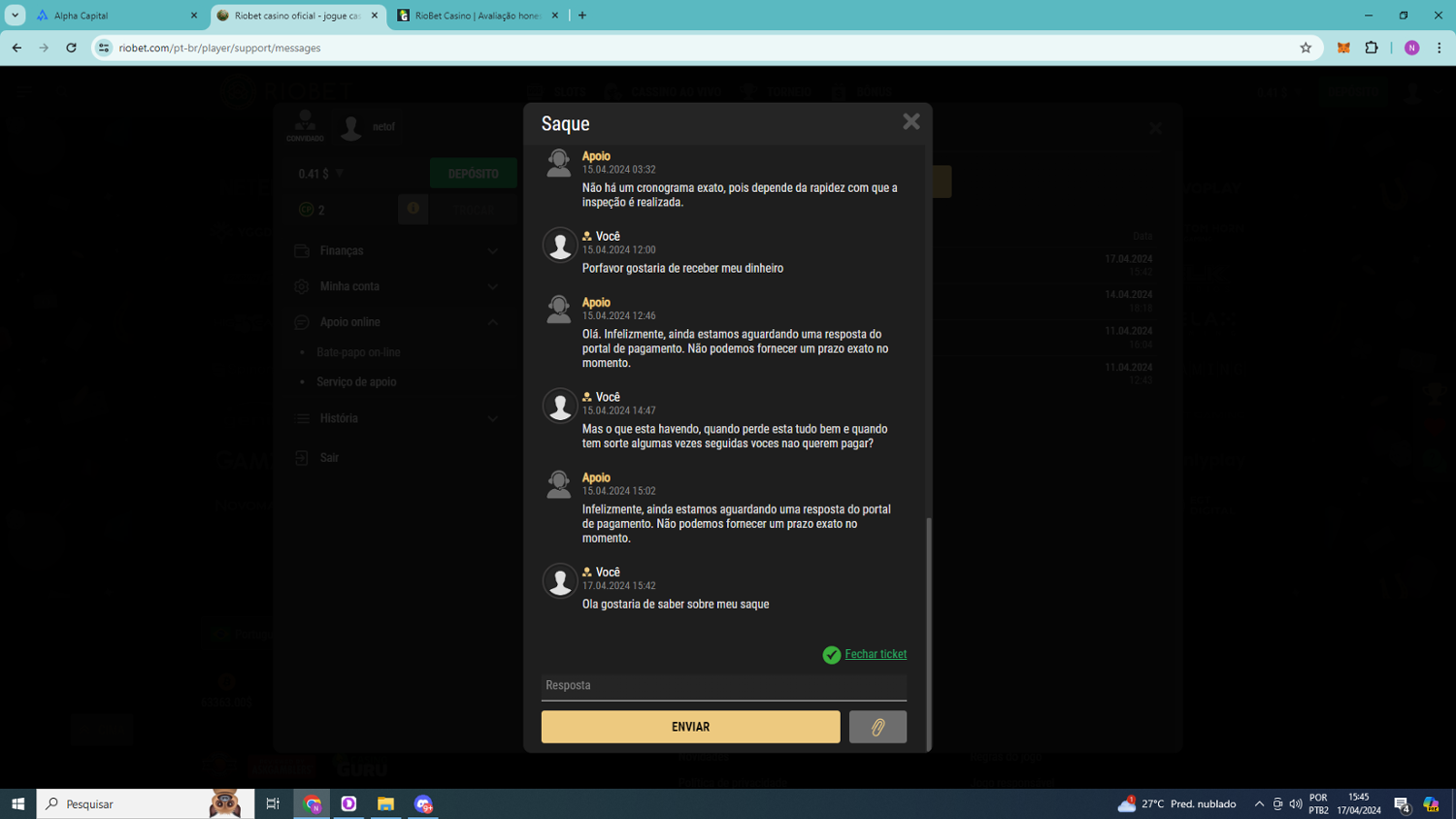Click the green Fechar ticket checkmark icon
Viewport: 1456px width, 819px height.
832,655
